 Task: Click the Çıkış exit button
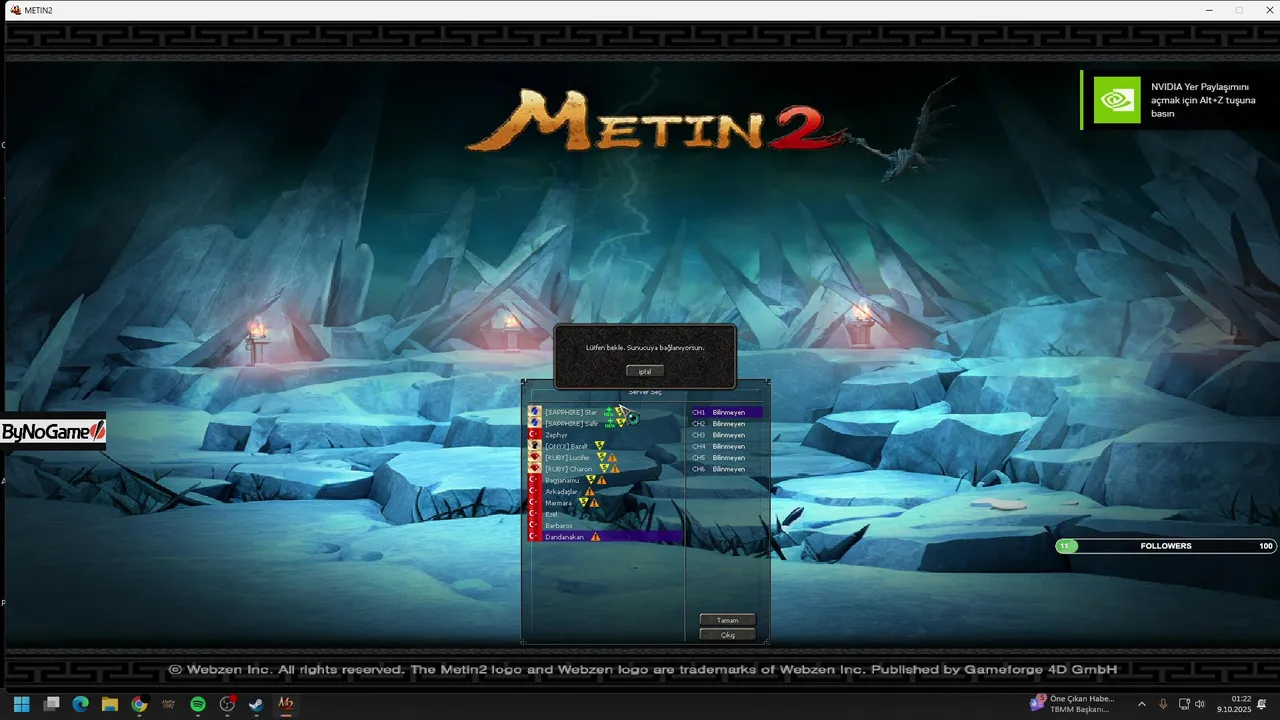tap(727, 635)
